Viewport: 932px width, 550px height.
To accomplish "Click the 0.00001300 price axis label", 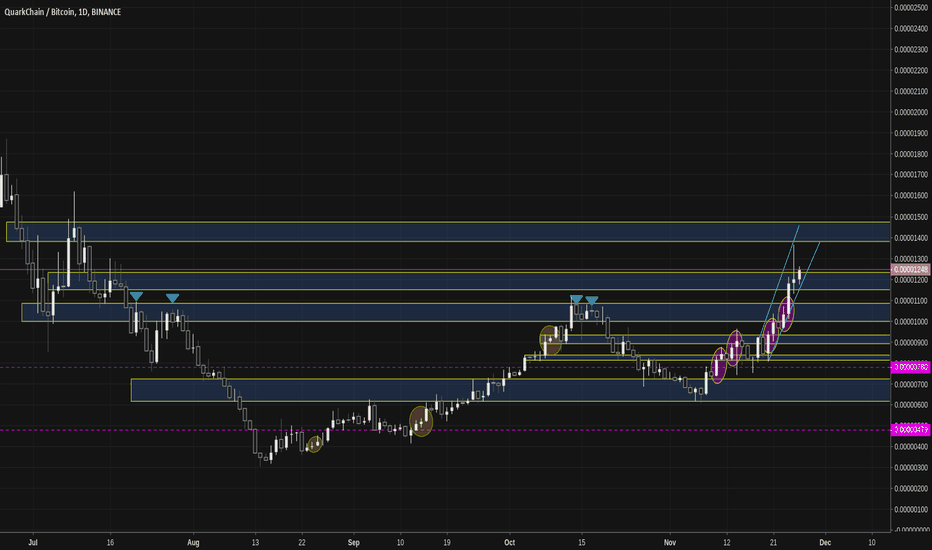I will click(x=911, y=259).
